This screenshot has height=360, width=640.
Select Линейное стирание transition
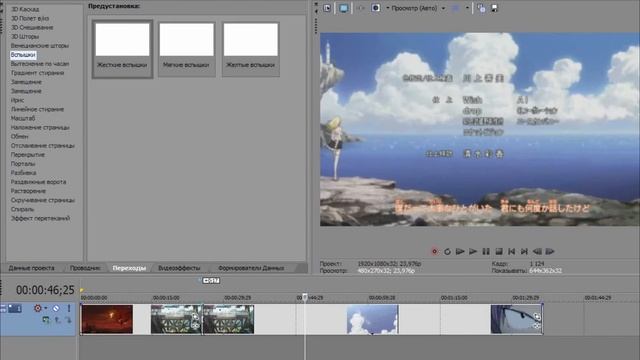coord(37,109)
